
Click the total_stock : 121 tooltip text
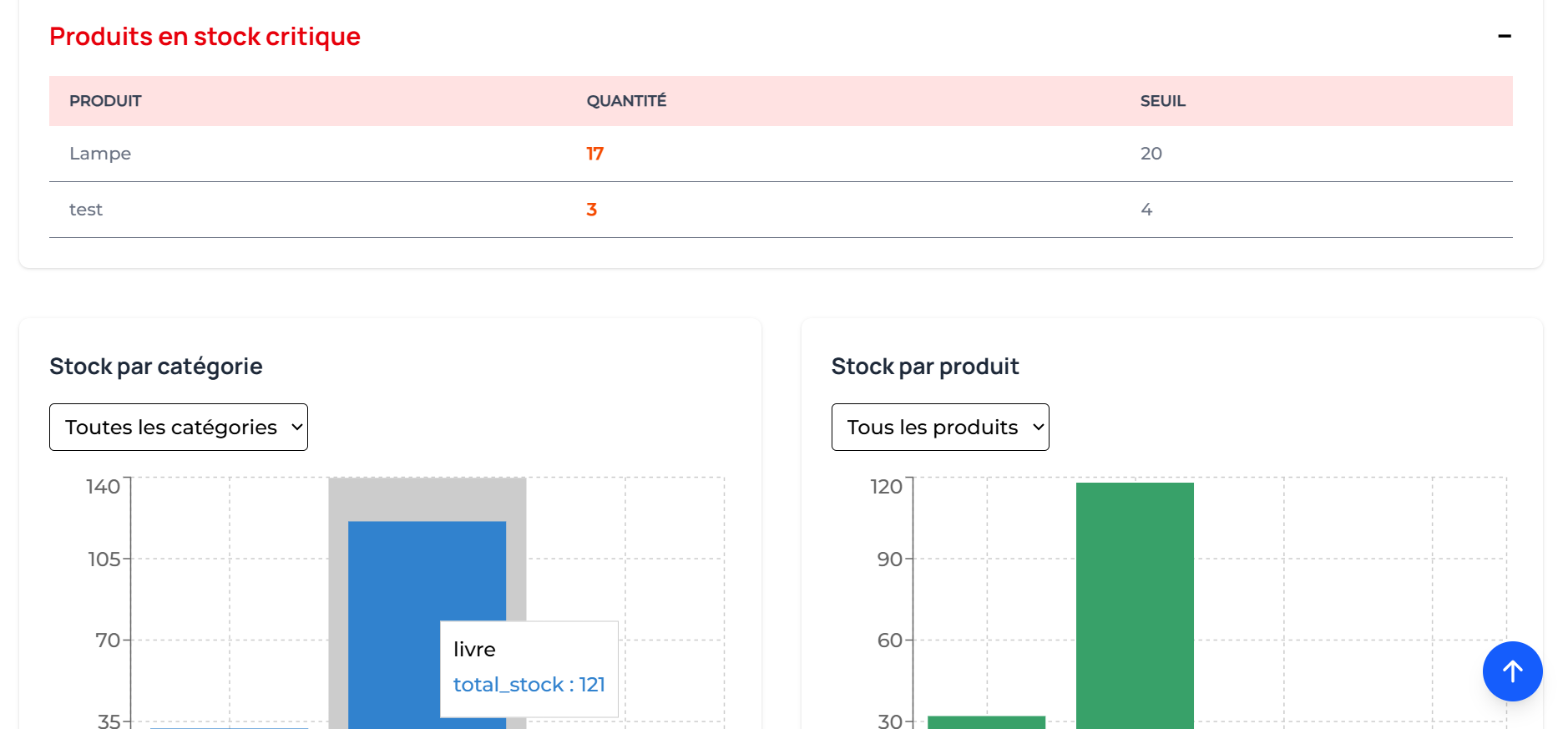point(529,685)
